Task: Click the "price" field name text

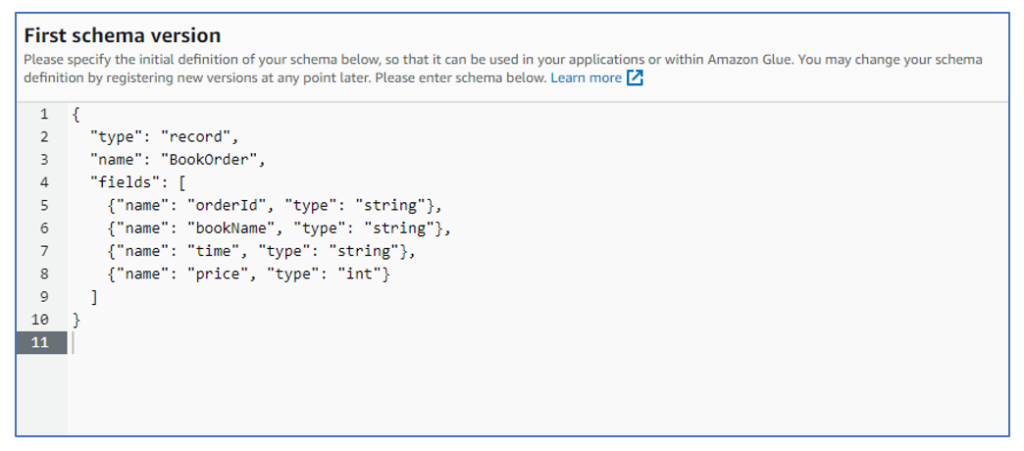Action: coord(218,274)
